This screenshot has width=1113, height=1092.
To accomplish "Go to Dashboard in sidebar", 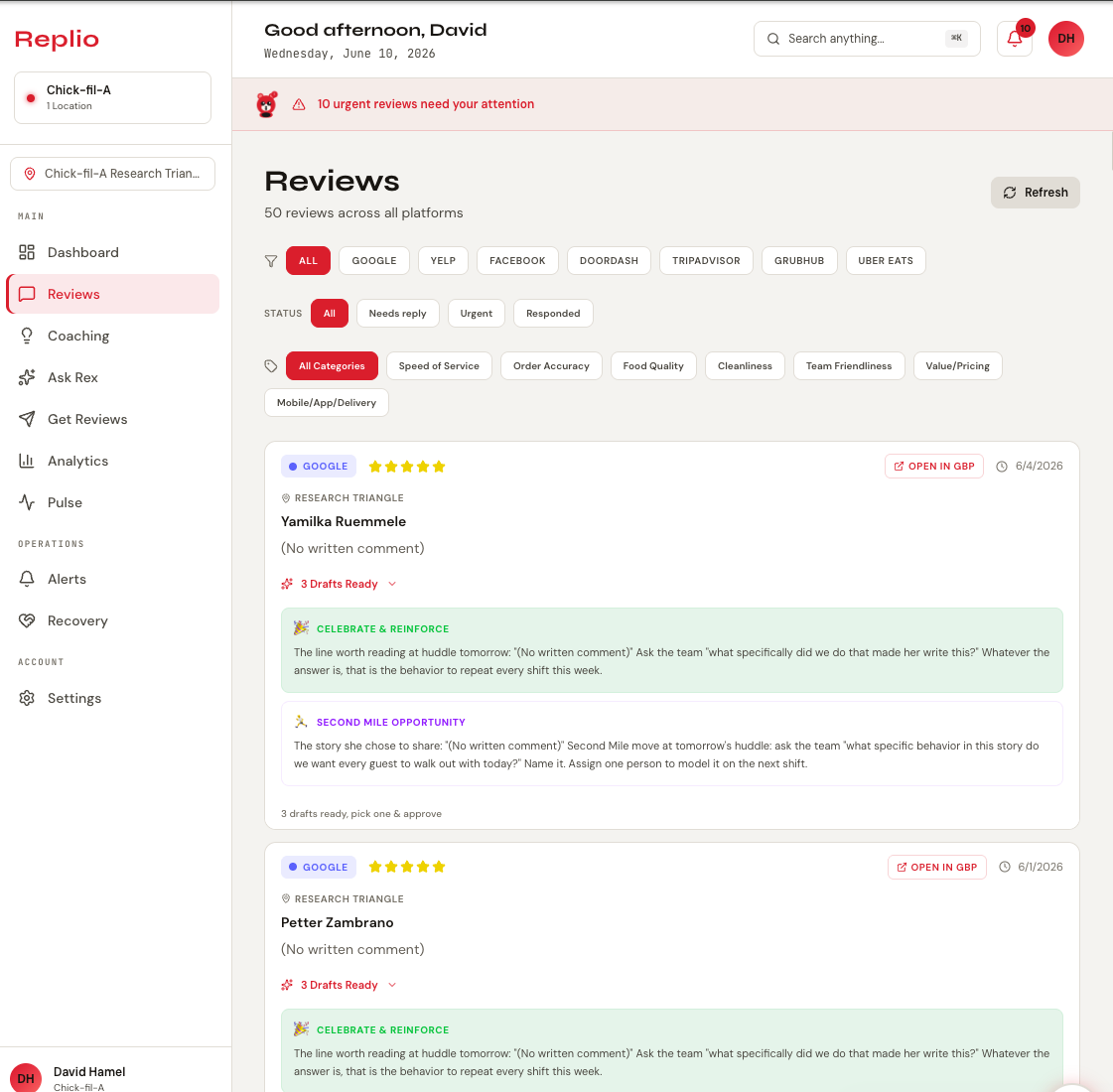I will click(112, 252).
